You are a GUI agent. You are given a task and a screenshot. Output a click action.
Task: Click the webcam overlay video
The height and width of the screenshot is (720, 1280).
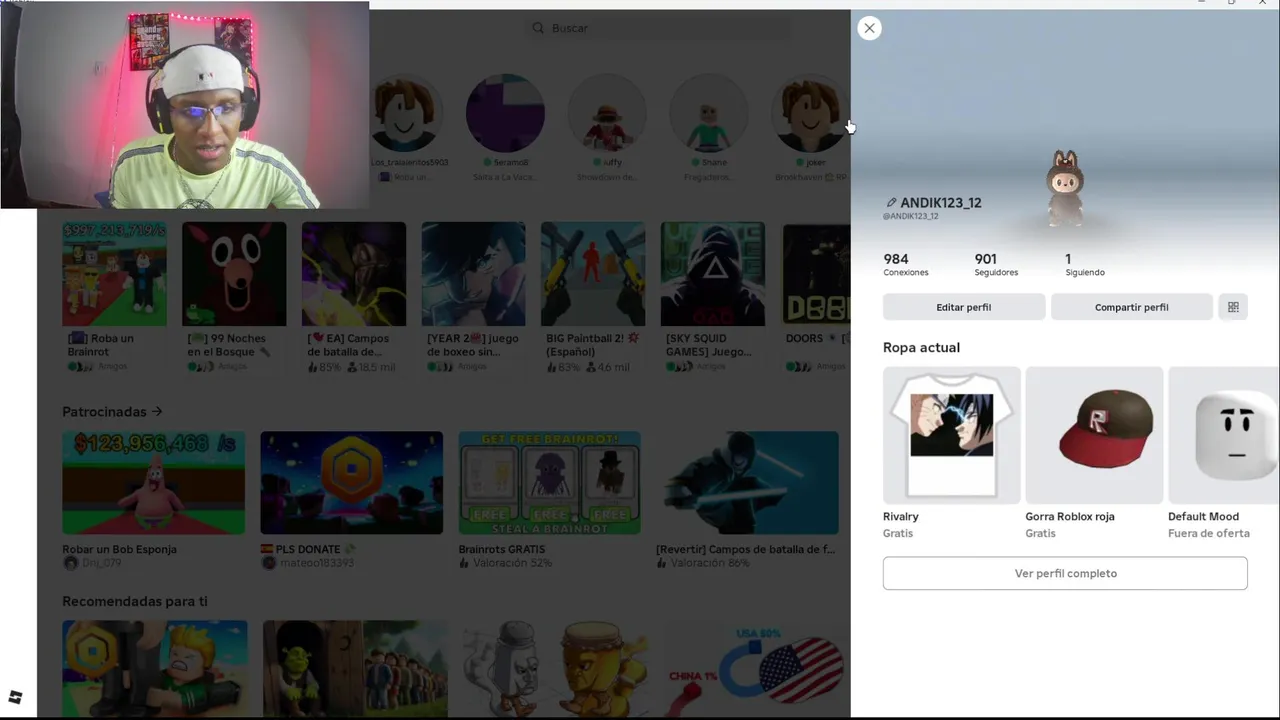(185, 105)
